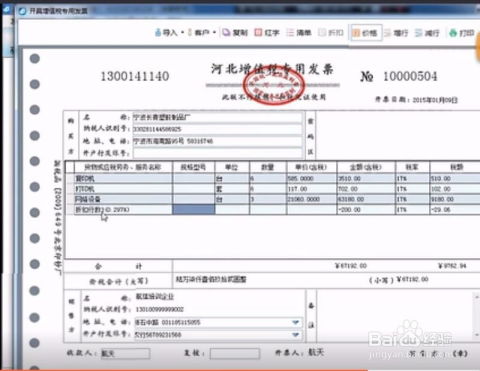Select the 折扣行 discount row name cell
Viewport: 480px width, 371px height.
pyautogui.click(x=123, y=209)
